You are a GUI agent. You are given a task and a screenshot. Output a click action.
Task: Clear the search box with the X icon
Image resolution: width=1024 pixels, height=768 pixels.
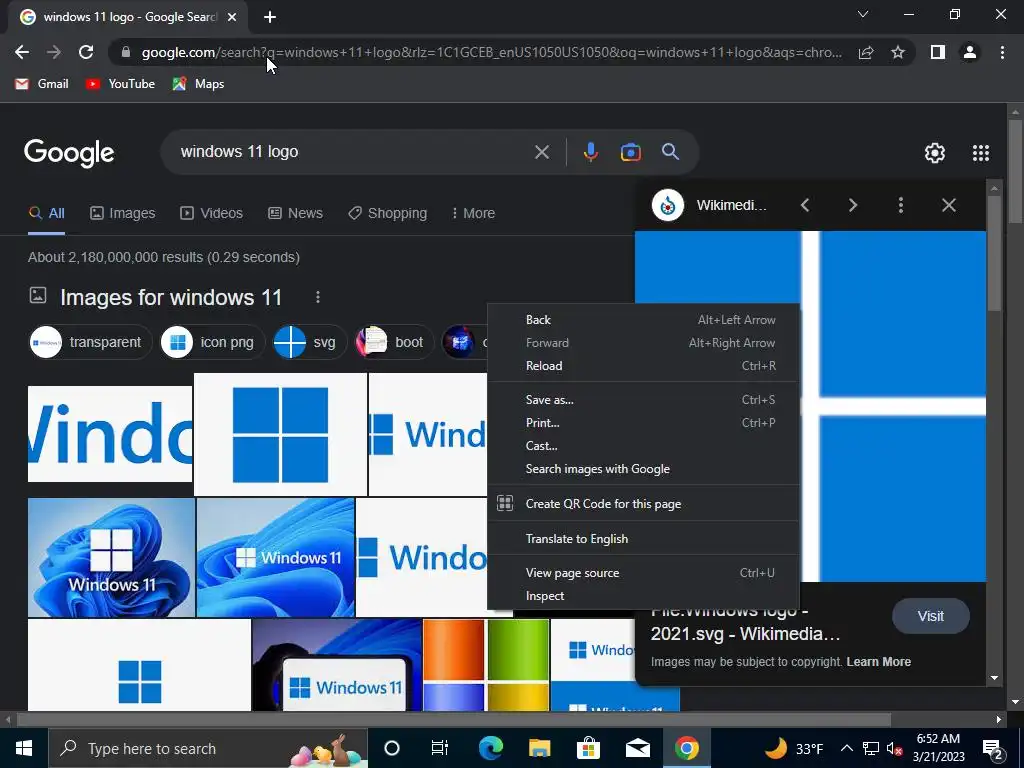pyautogui.click(x=541, y=152)
